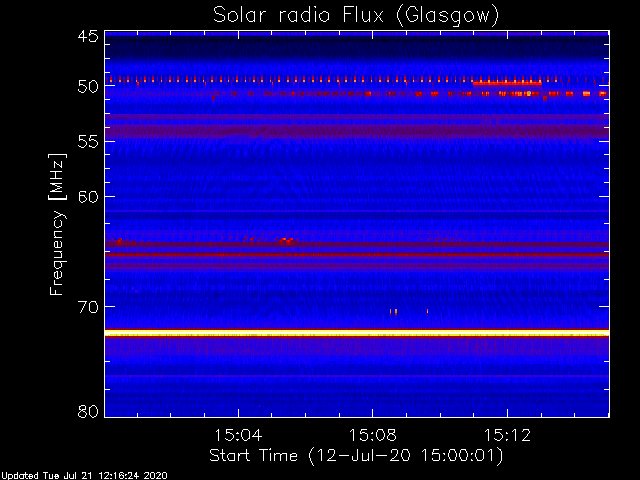Click the 60 frequency tick label

point(88,197)
